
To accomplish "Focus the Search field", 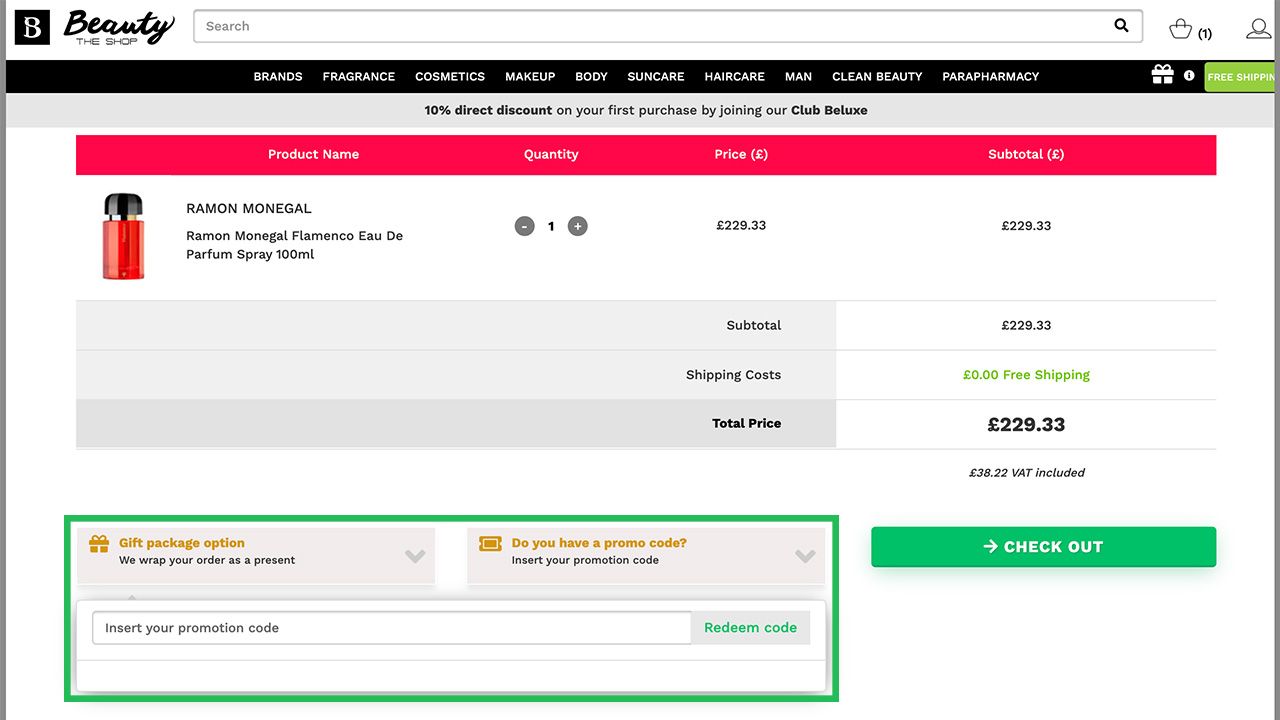I will (x=668, y=26).
